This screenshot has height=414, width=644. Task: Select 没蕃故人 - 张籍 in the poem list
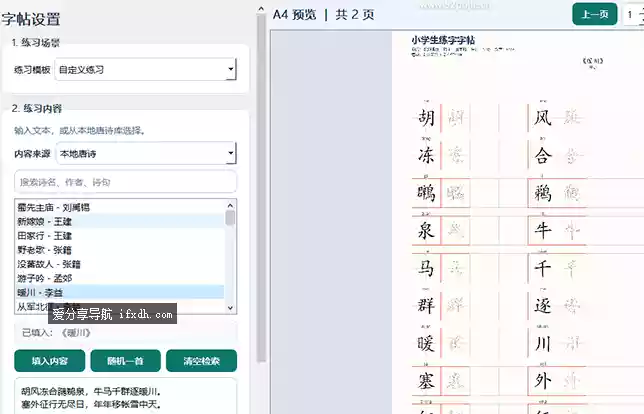[x=120, y=264]
